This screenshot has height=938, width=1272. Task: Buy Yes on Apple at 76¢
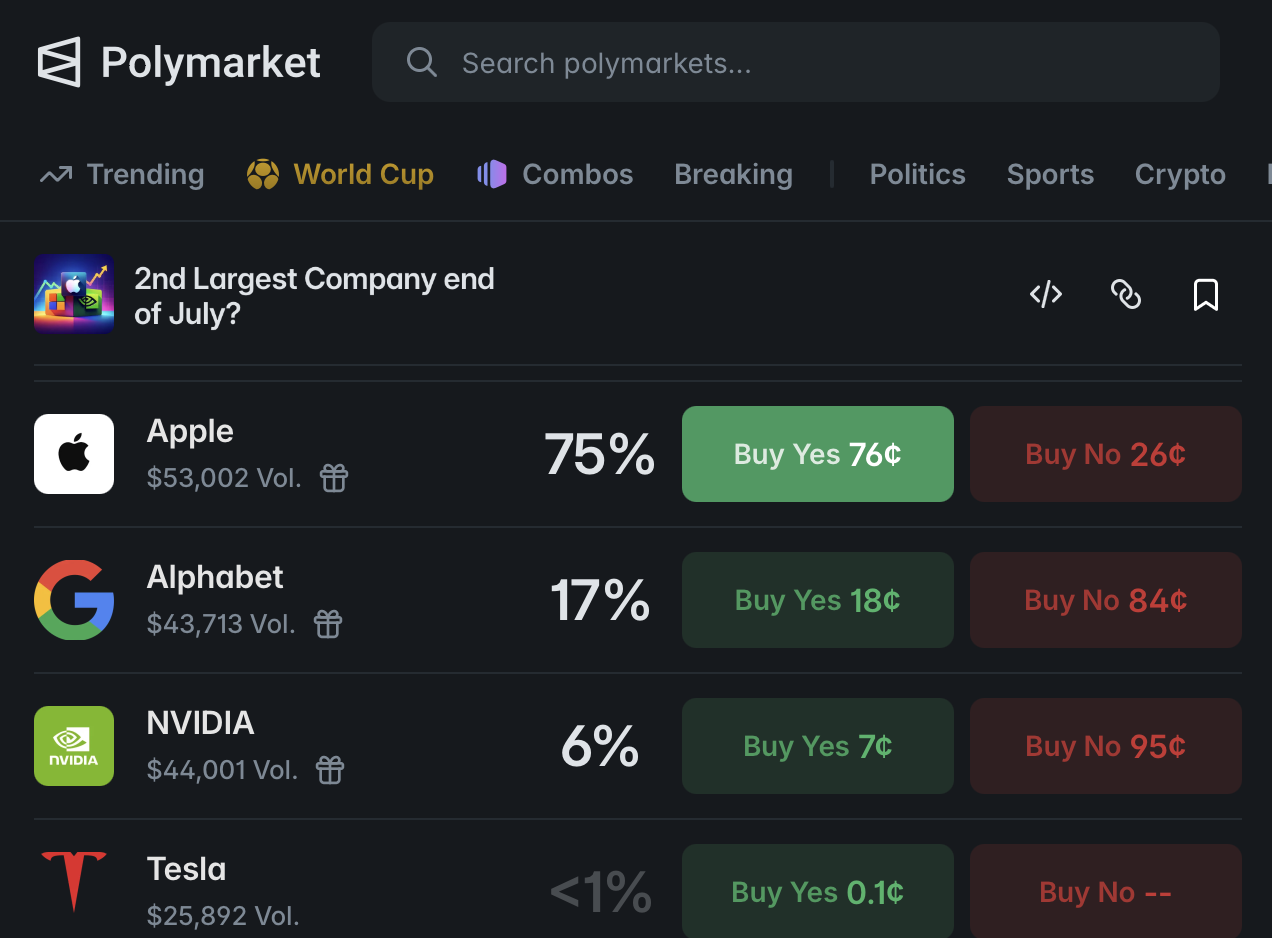tap(818, 454)
